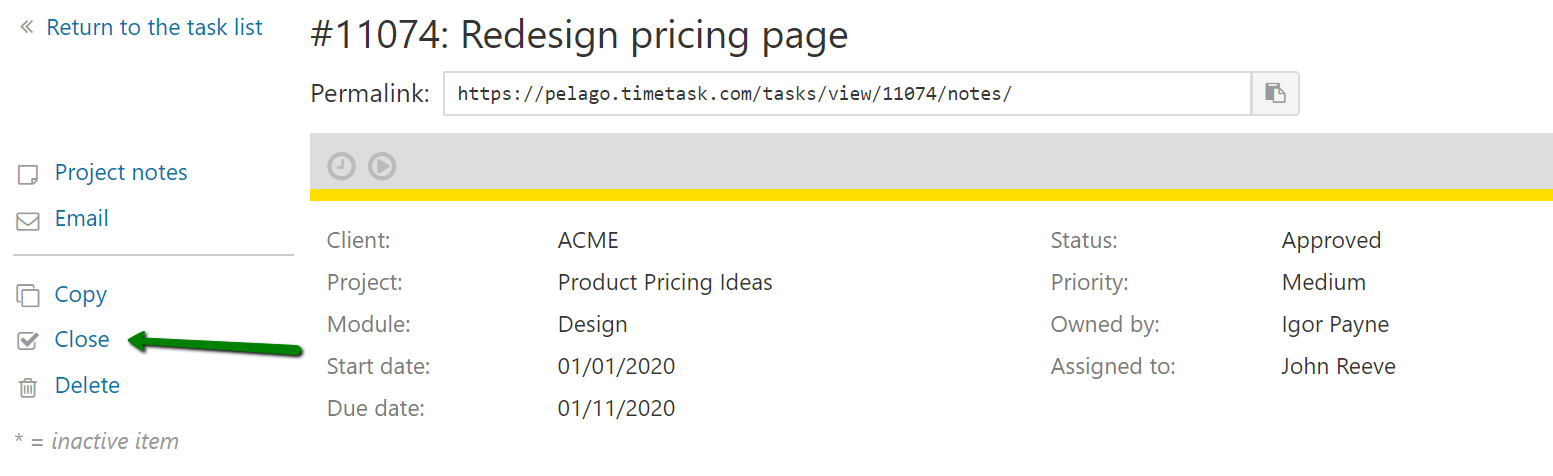This screenshot has height=476, width=1553.
Task: Click the Product Pricing Ideas project value
Action: (x=665, y=283)
